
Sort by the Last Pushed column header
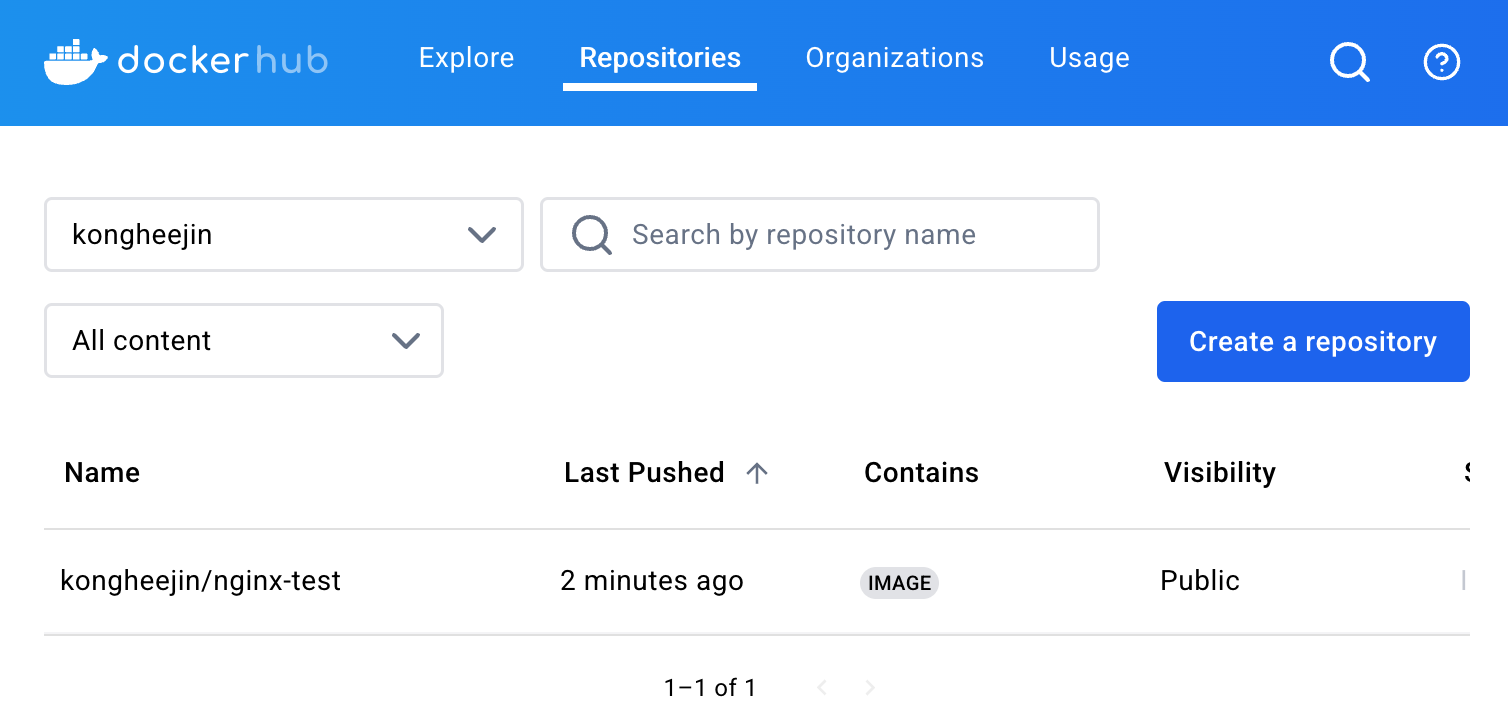click(x=644, y=473)
